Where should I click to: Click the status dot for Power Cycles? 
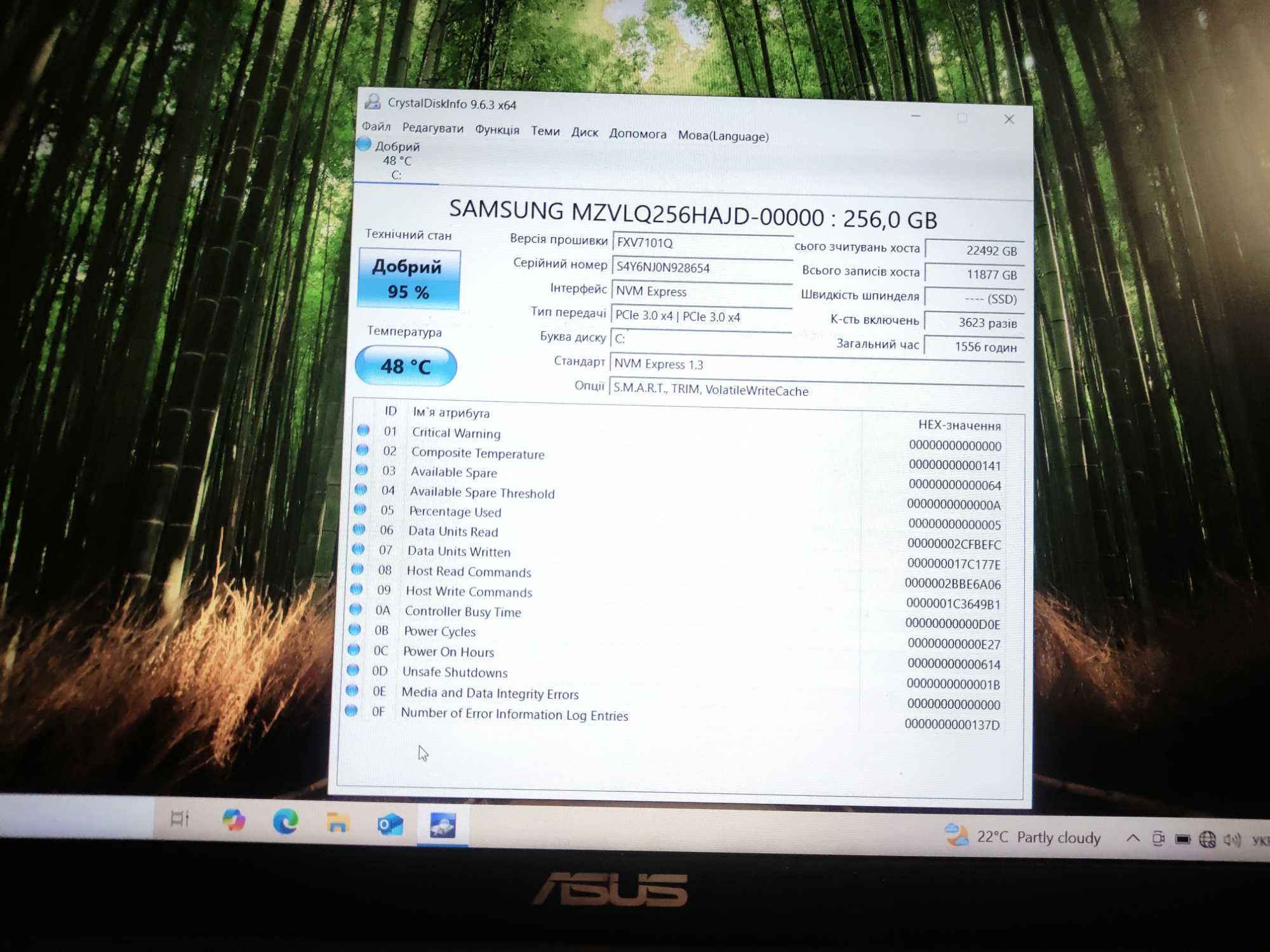[x=355, y=630]
